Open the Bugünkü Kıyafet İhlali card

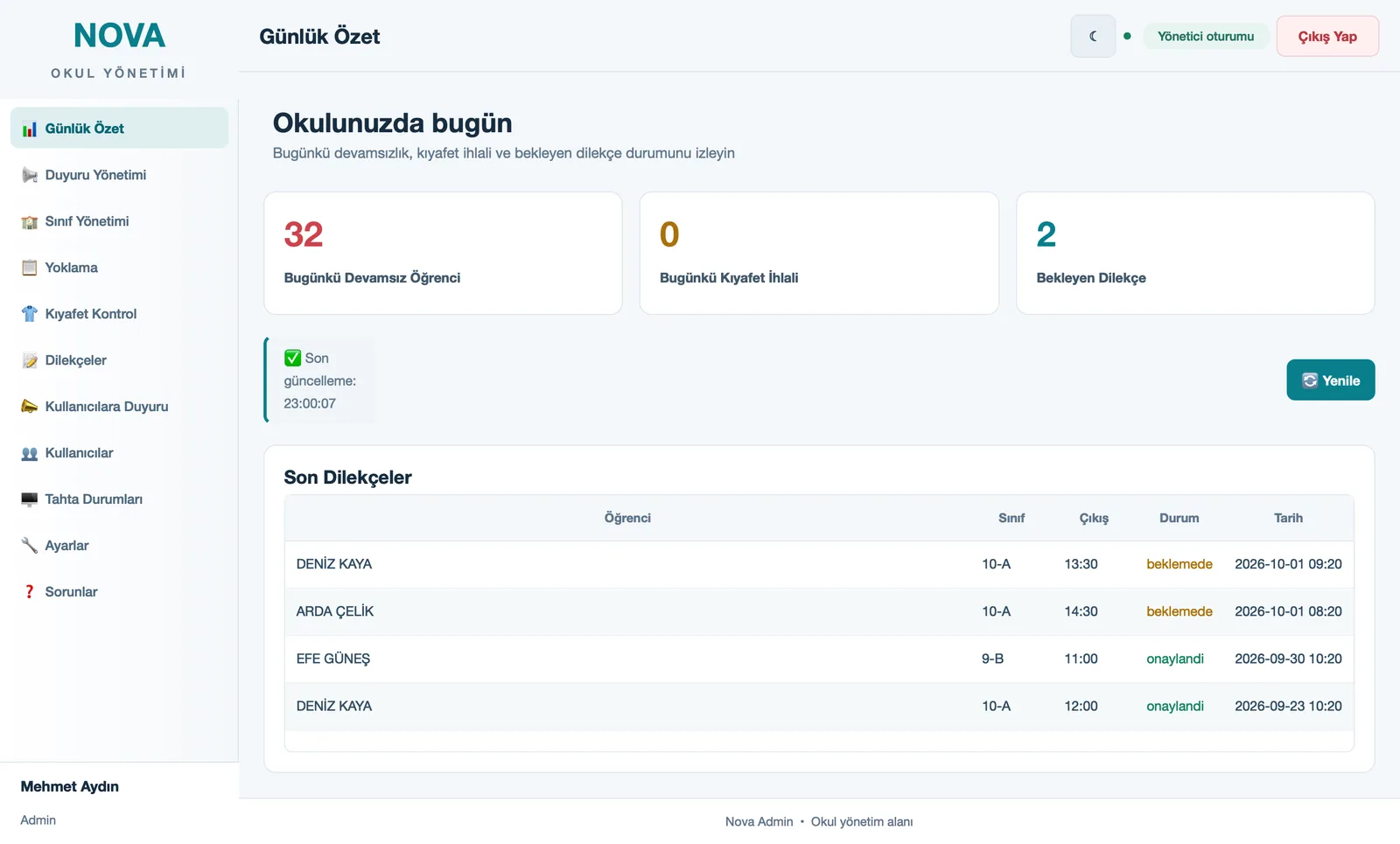(x=819, y=254)
